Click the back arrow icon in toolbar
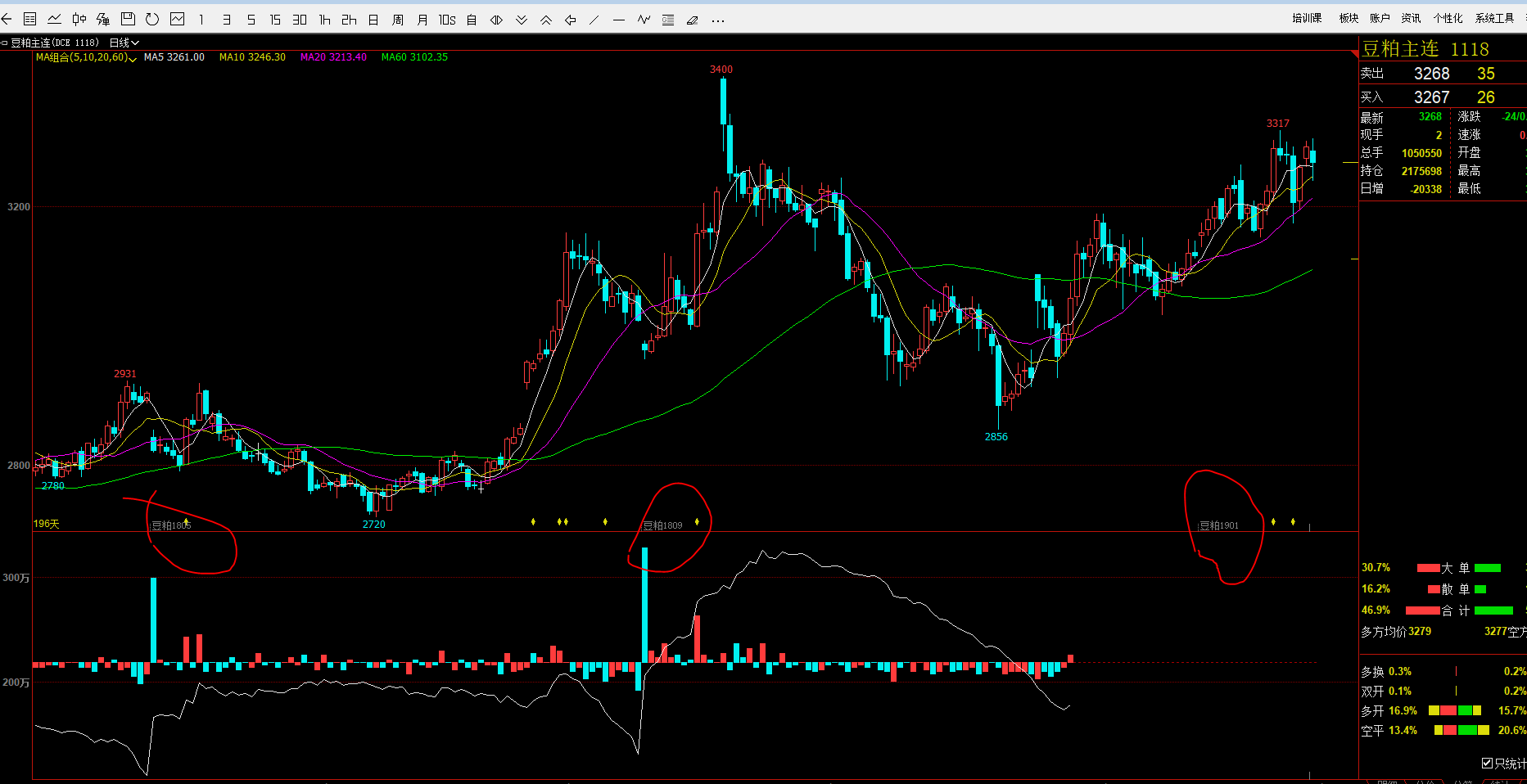Image resolution: width=1527 pixels, height=784 pixels. 7,20
